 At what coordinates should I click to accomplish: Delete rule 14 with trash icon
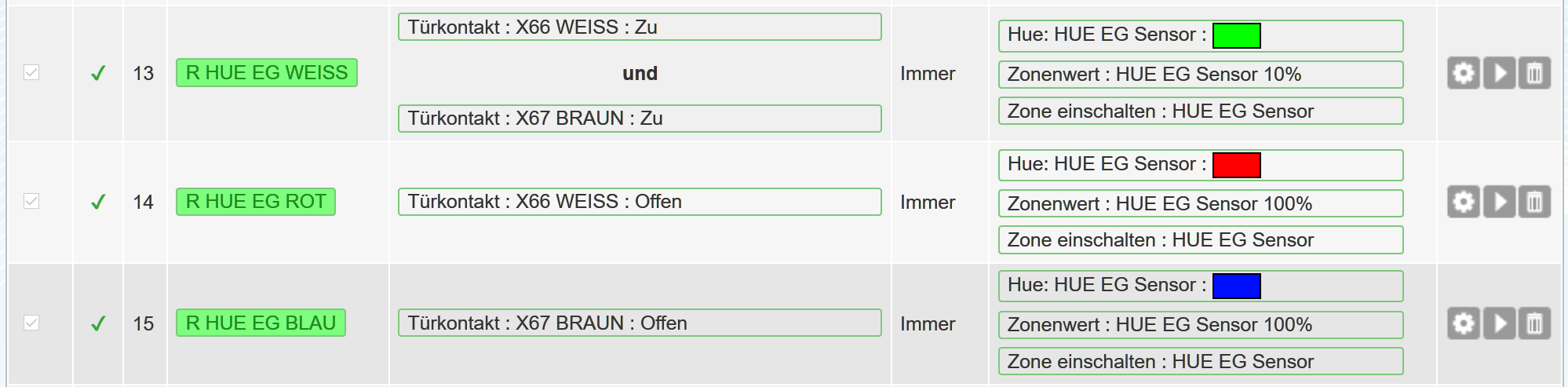point(1534,203)
